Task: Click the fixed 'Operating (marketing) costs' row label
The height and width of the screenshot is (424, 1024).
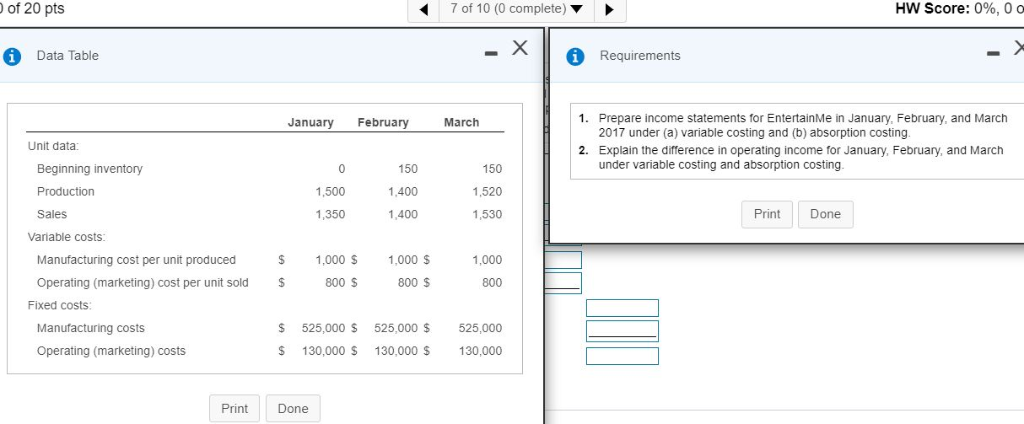Action: 111,351
